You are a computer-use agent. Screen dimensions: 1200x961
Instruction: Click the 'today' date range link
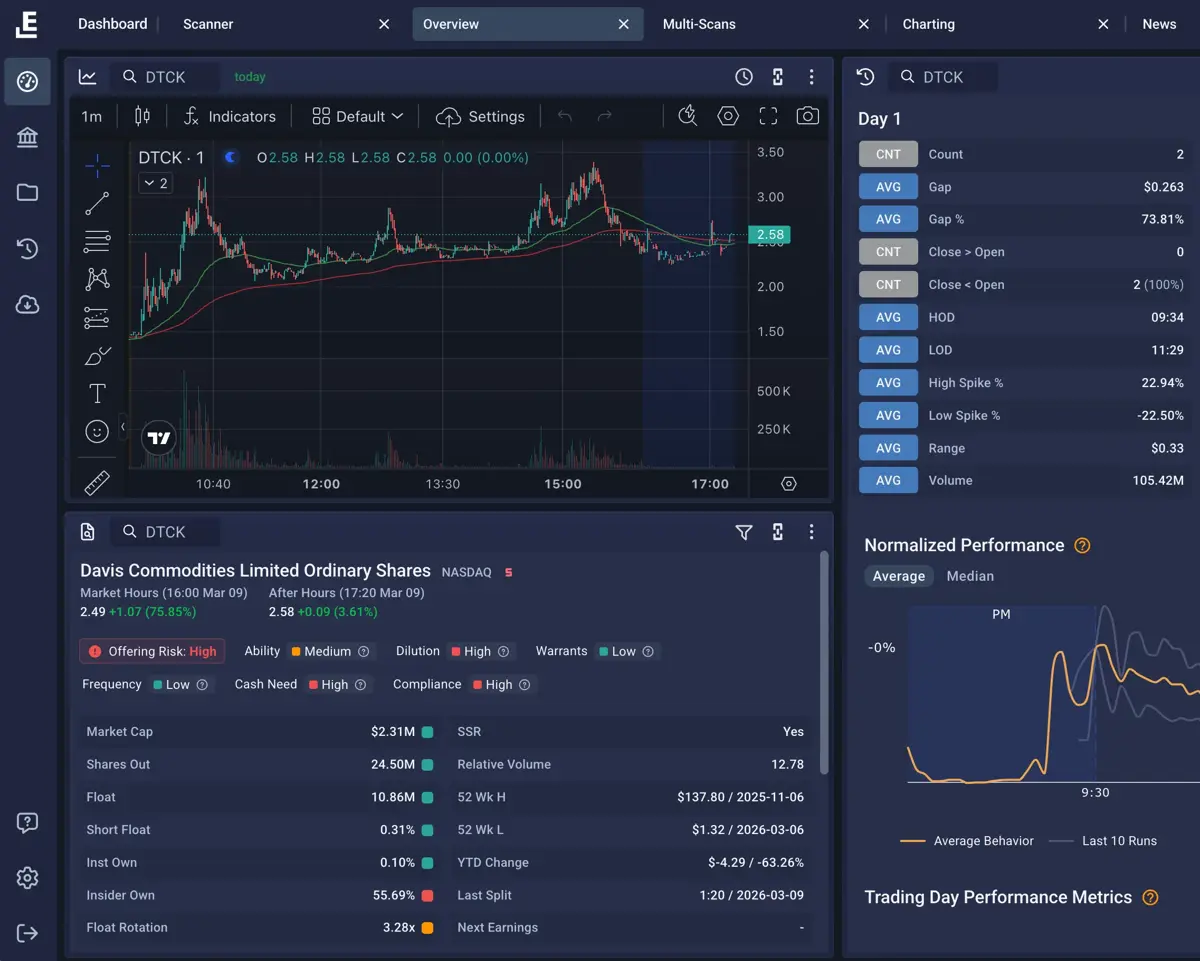[249, 76]
